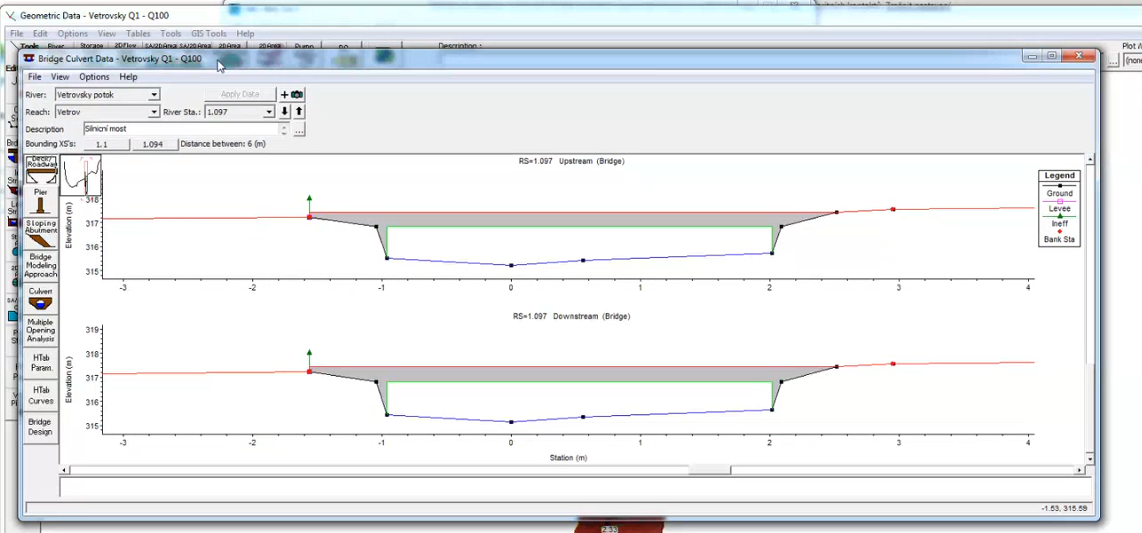Screen dimensions: 1142x533
Task: Click the Multiple Opening Analysis button
Action: tap(41, 331)
